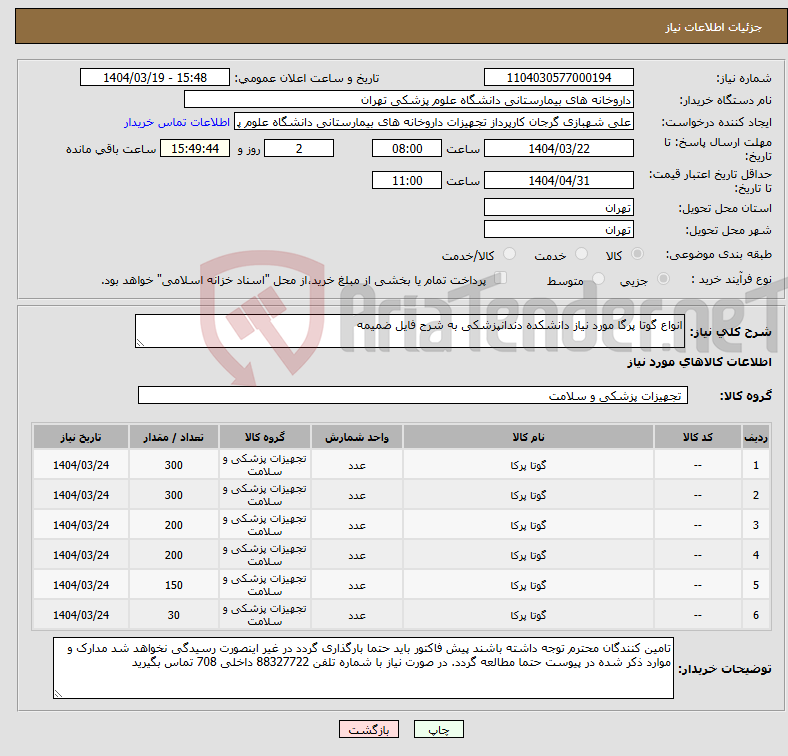Click deadline time field 08:00
This screenshot has height=756, width=788.
[407, 148]
